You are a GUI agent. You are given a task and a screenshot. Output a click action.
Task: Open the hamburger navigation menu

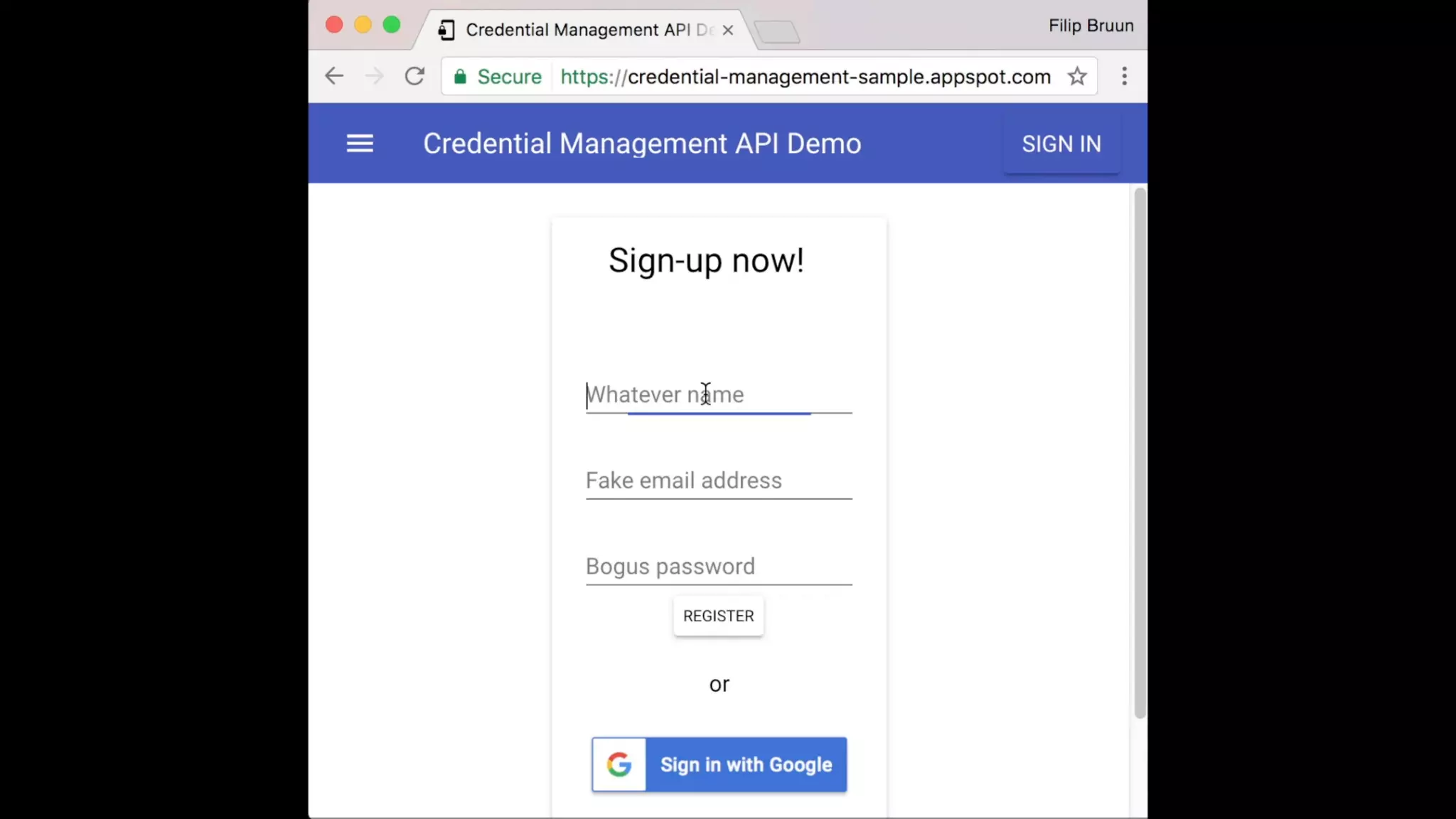coord(360,144)
